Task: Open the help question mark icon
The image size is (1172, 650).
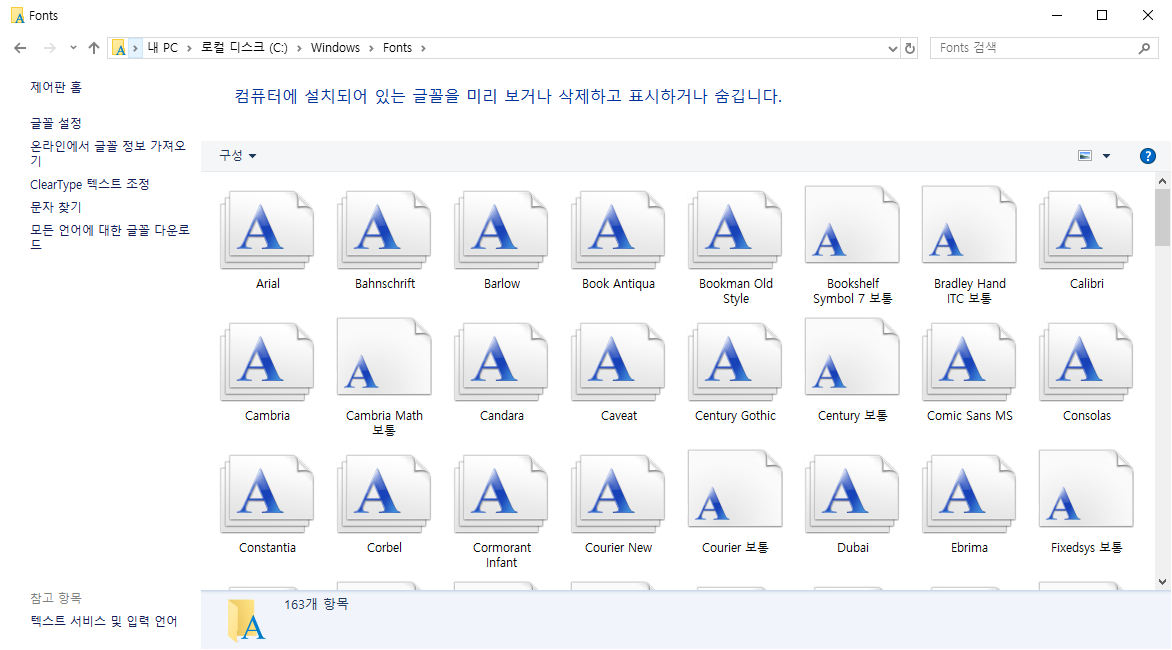Action: pyautogui.click(x=1147, y=155)
